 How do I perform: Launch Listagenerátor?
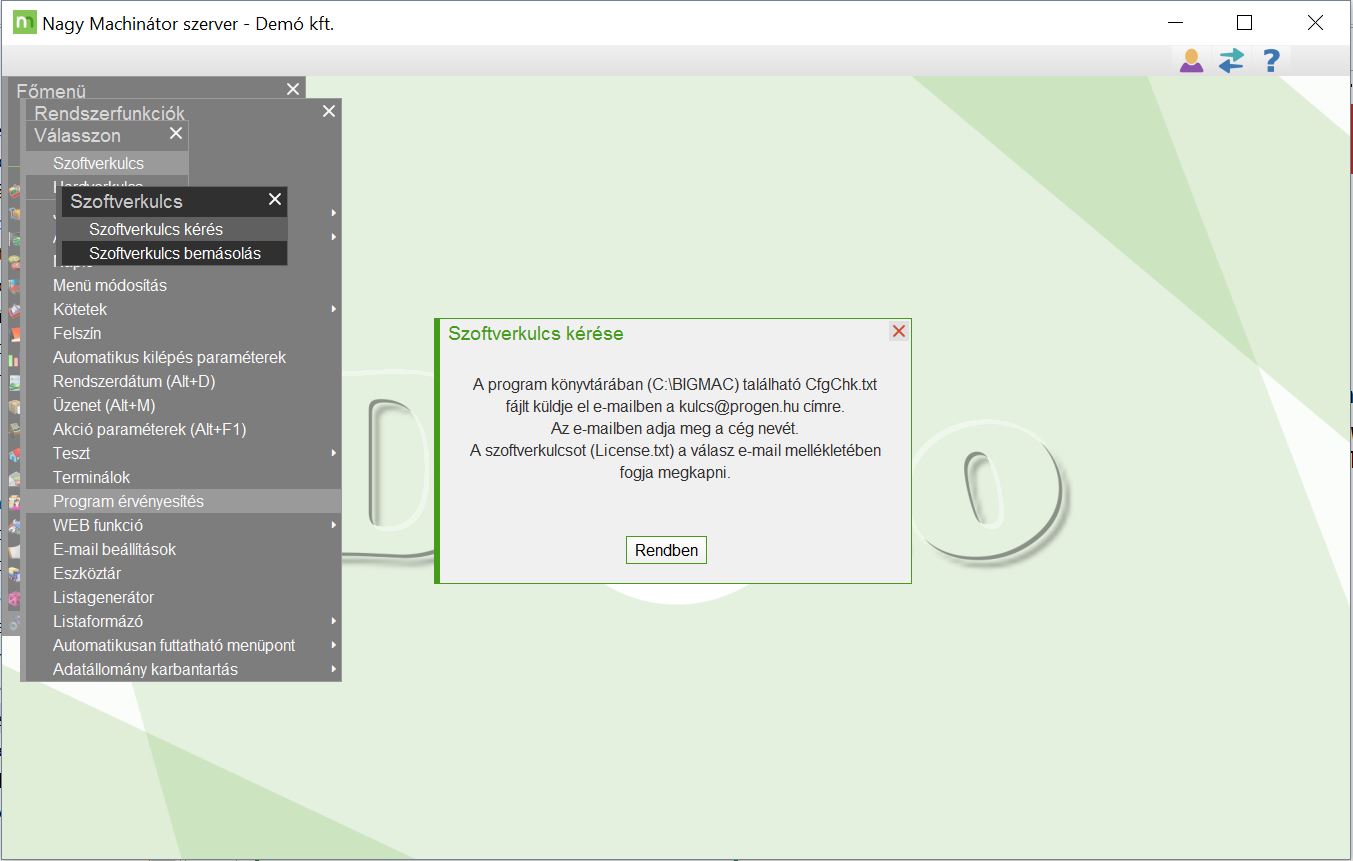[x=181, y=597]
